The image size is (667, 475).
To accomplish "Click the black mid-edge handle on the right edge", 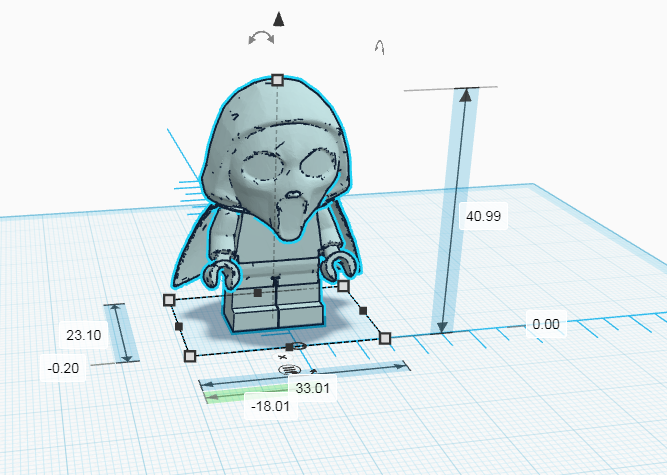I will pyautogui.click(x=363, y=311).
